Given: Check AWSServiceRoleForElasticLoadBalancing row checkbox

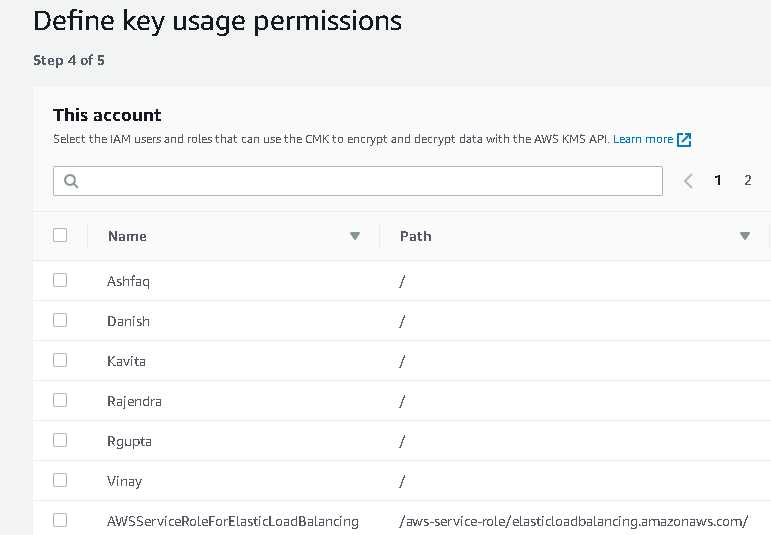Looking at the screenshot, I should (x=60, y=520).
